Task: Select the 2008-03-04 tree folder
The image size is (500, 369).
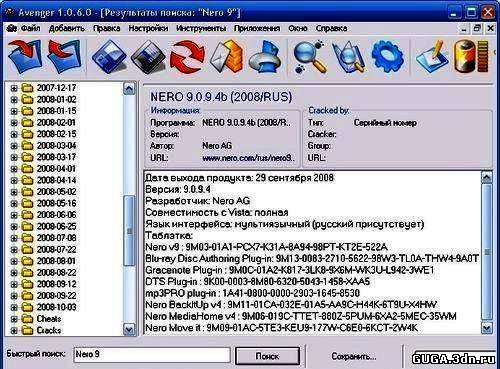Action: [x=56, y=146]
